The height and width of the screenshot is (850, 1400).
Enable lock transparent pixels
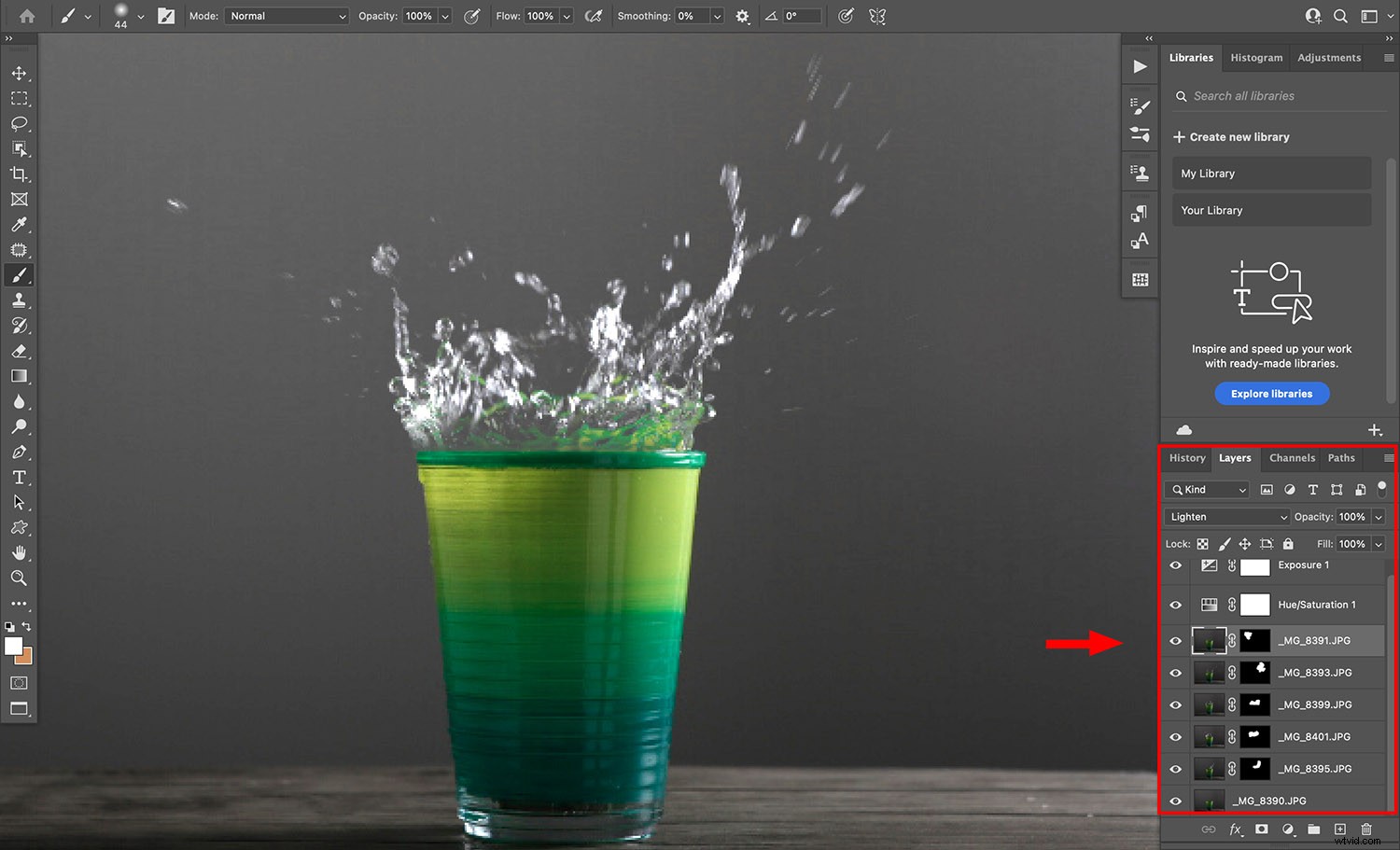click(x=1203, y=543)
